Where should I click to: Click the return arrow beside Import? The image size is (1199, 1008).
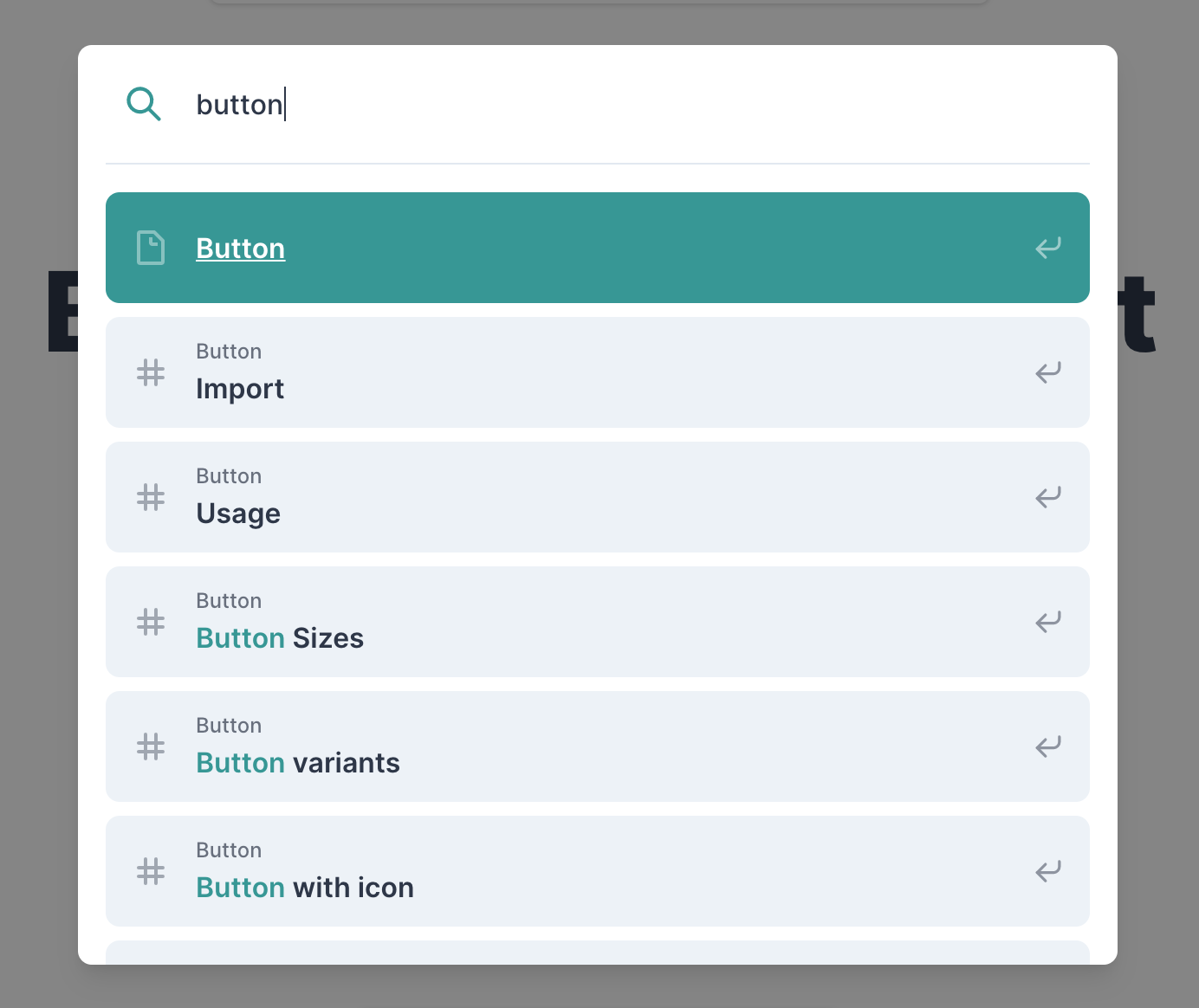pos(1048,372)
